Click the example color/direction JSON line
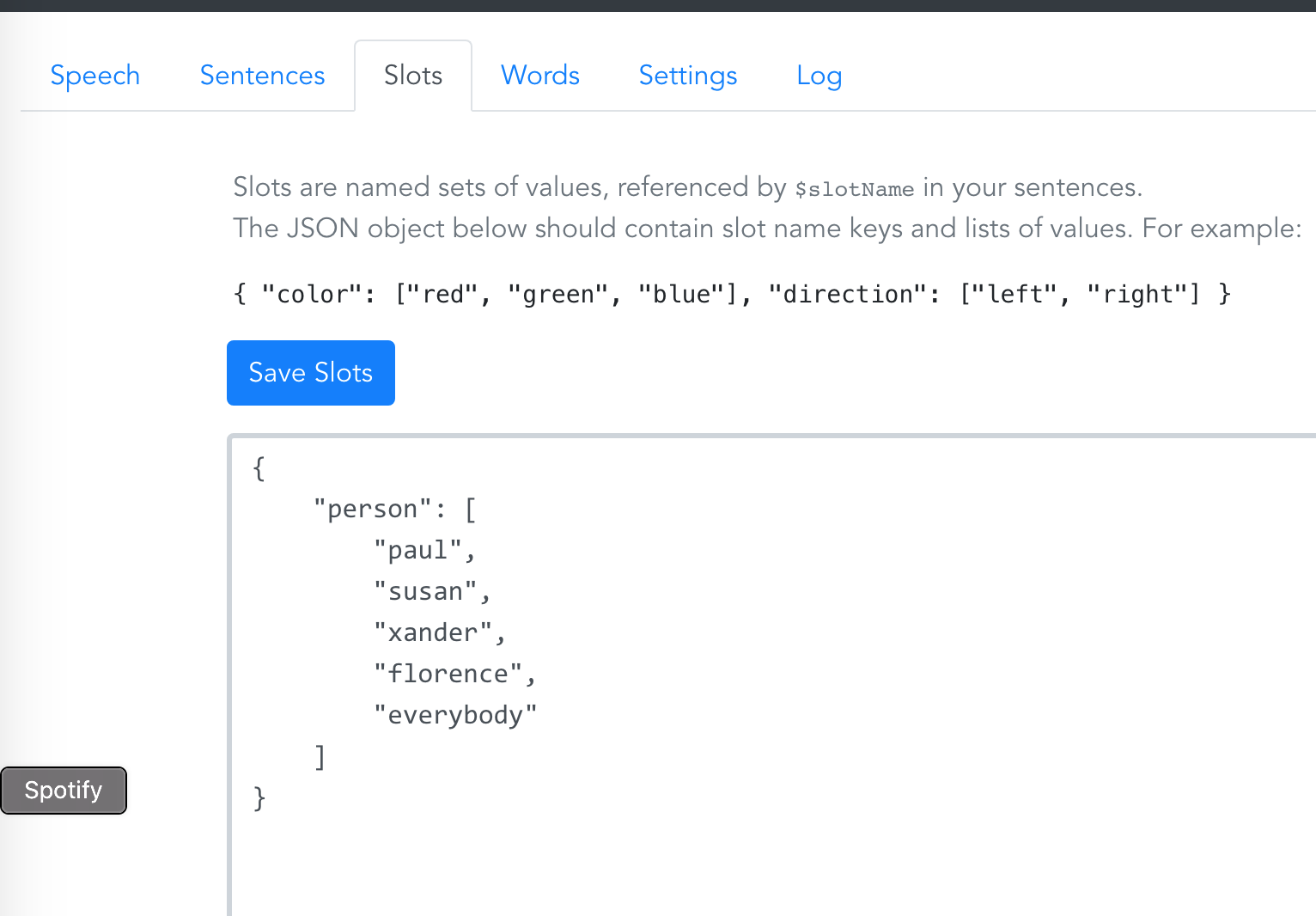1316x916 pixels. click(x=732, y=295)
